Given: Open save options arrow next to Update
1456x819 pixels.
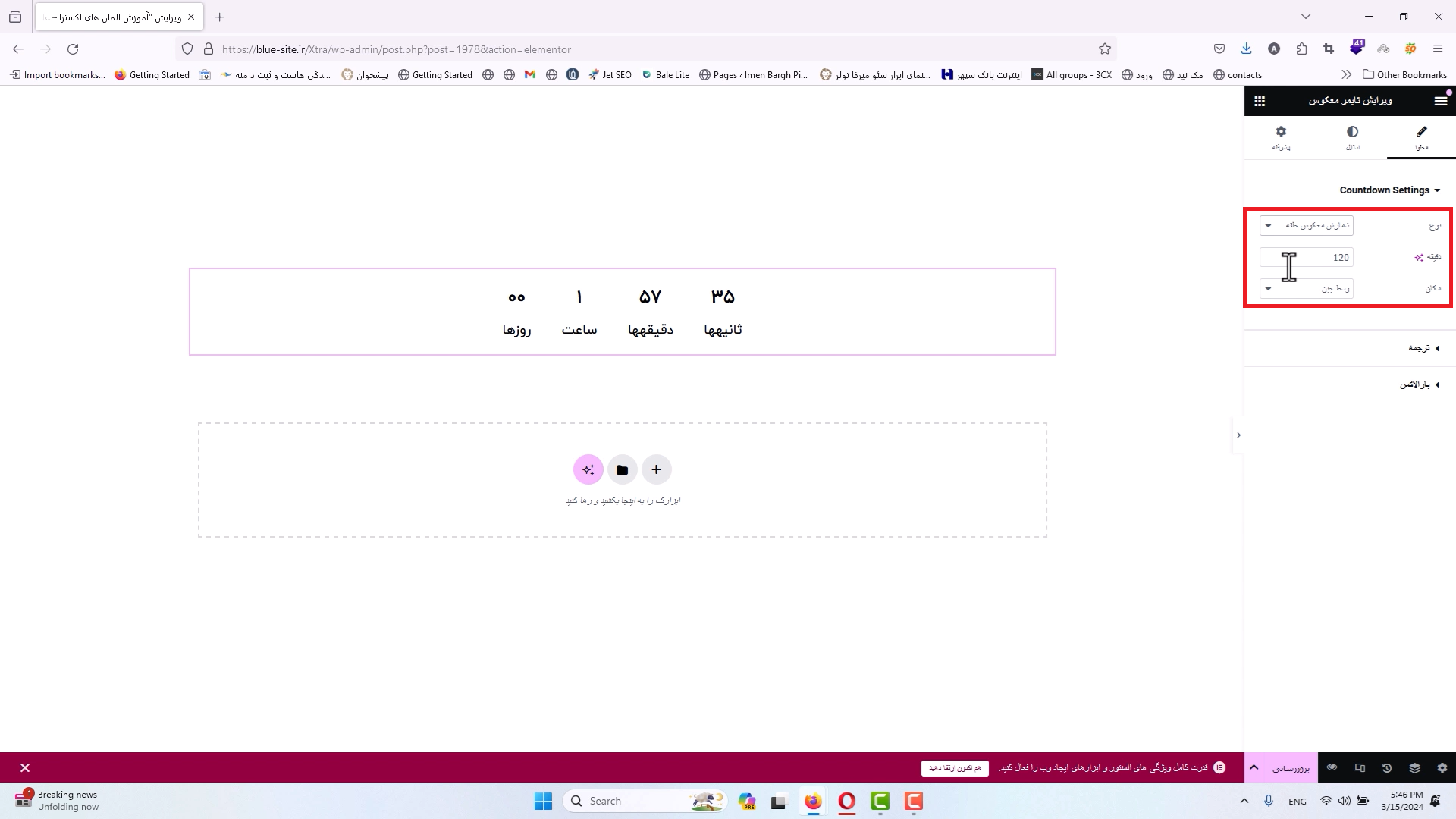Looking at the screenshot, I should (x=1254, y=768).
